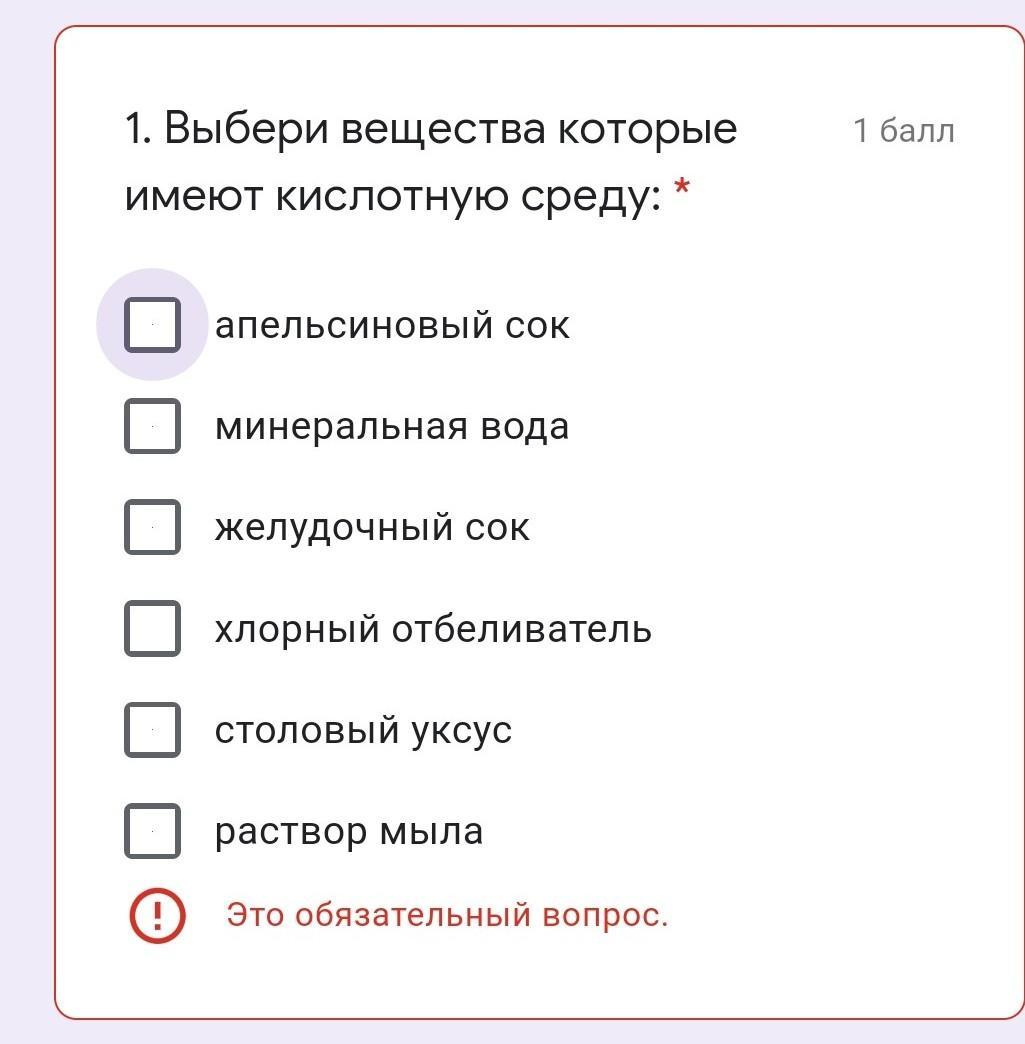Select the 'хлорный отбеливатель' checkbox
This screenshot has width=1025, height=1044.
152,628
